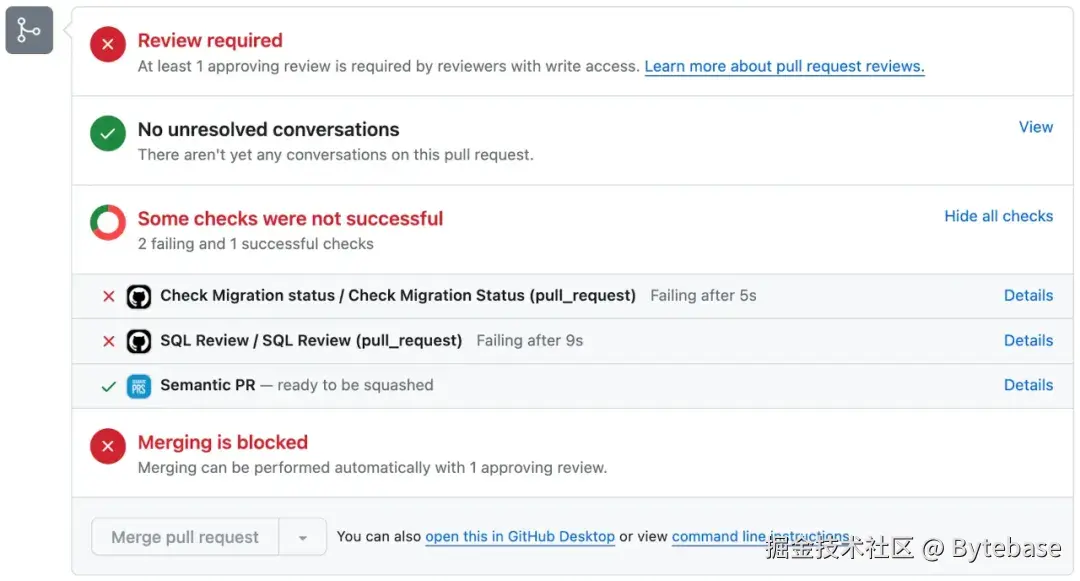1080x581 pixels.
Task: Click the Semantic PR app icon
Action: pos(139,386)
